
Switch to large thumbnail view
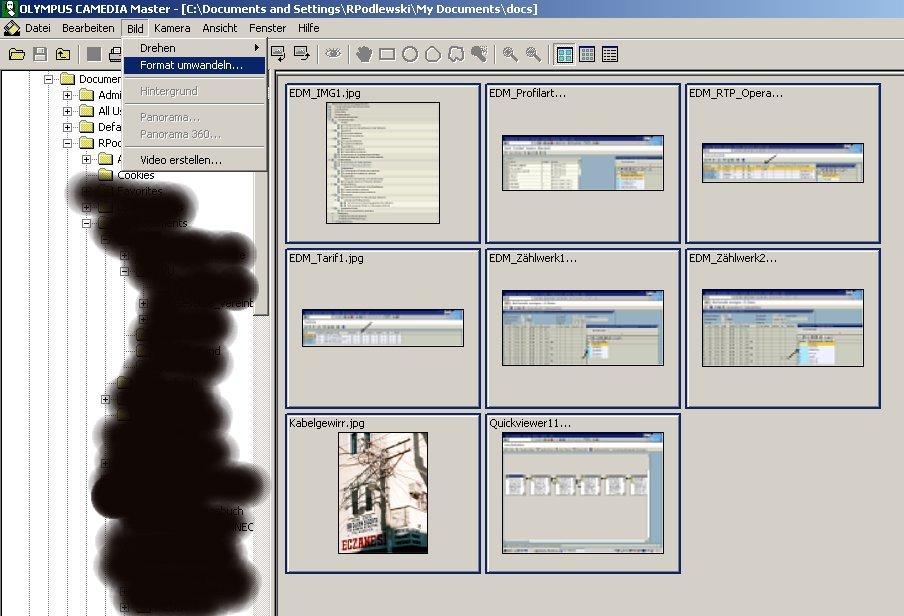coord(565,54)
